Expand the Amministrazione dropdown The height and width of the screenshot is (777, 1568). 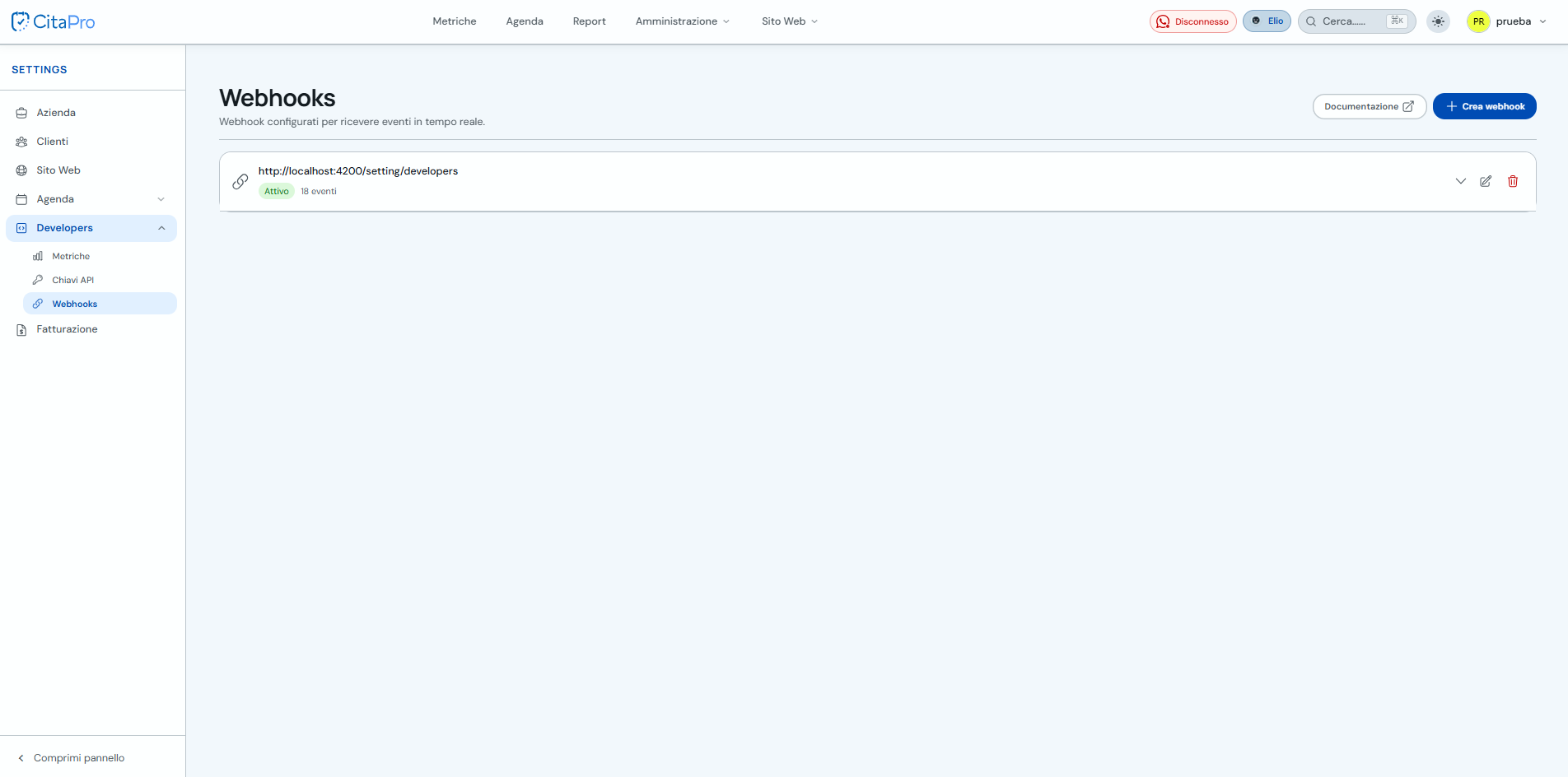point(683,21)
